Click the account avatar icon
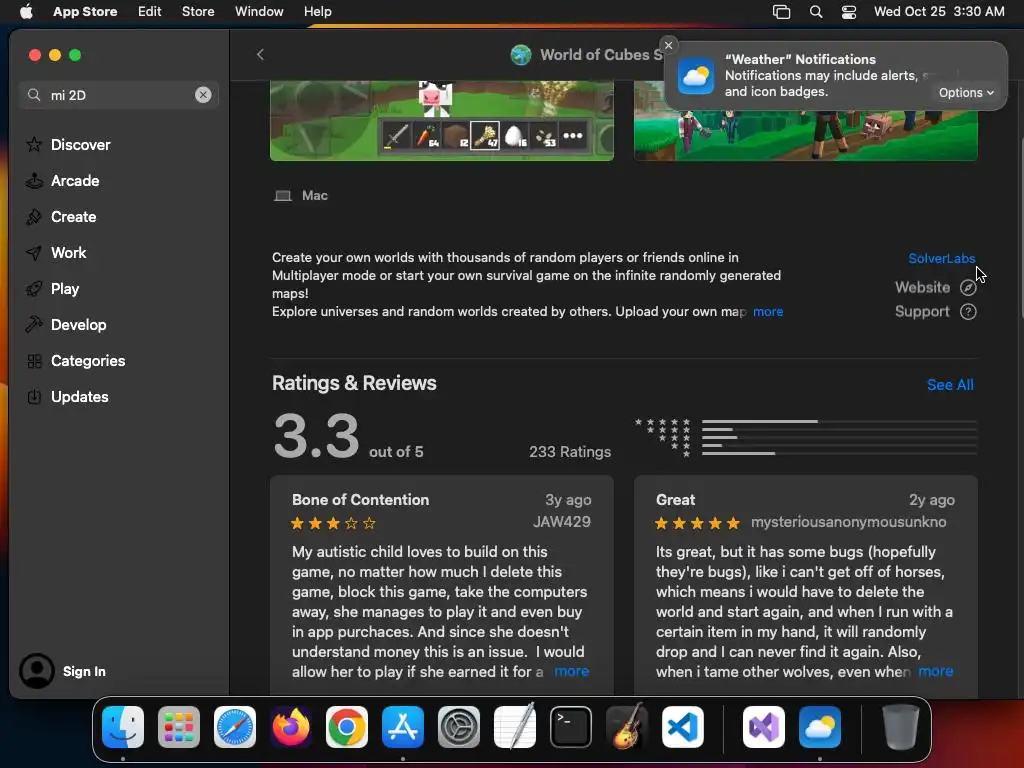 37,671
